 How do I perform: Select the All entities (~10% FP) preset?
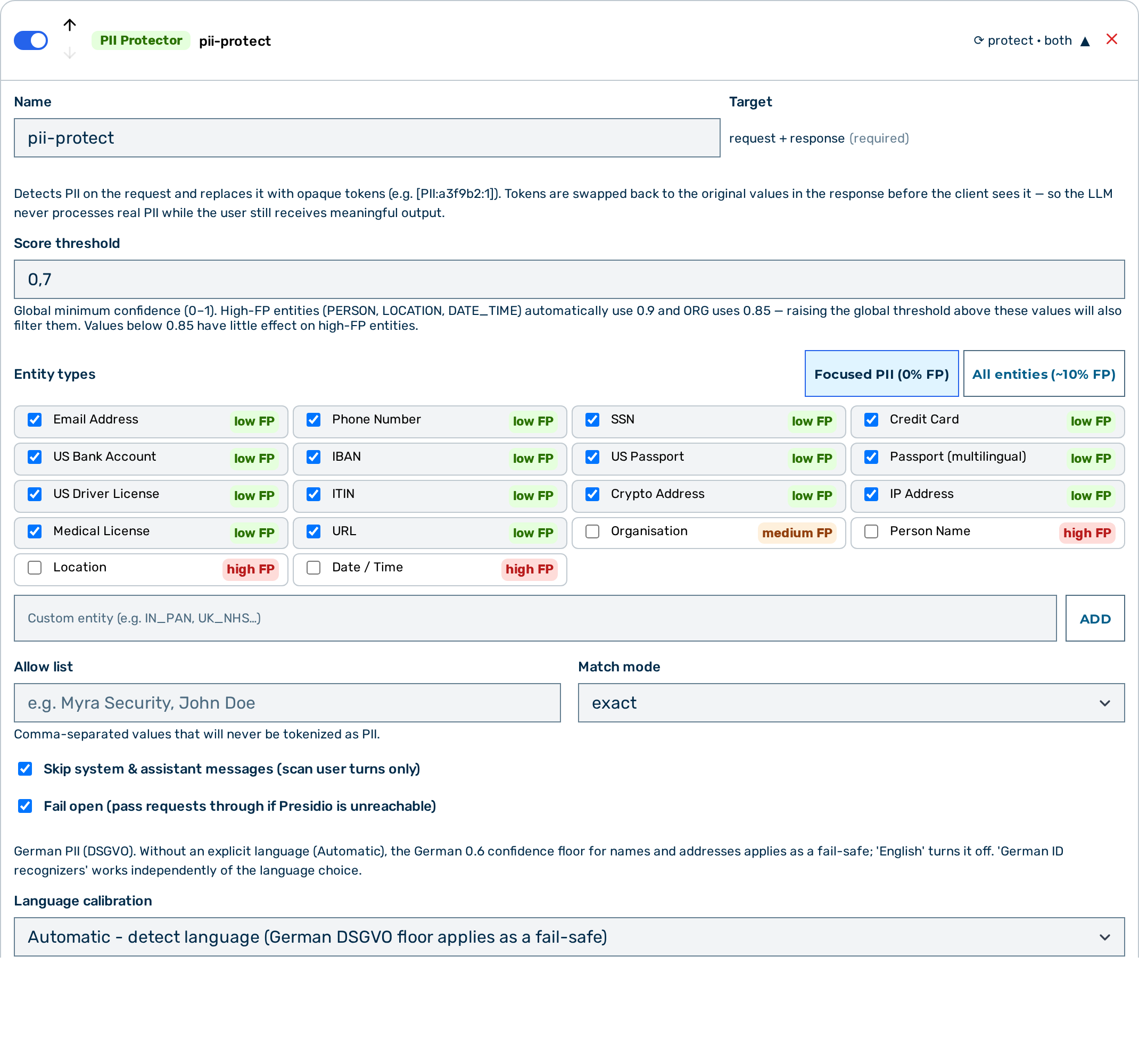coord(1043,374)
